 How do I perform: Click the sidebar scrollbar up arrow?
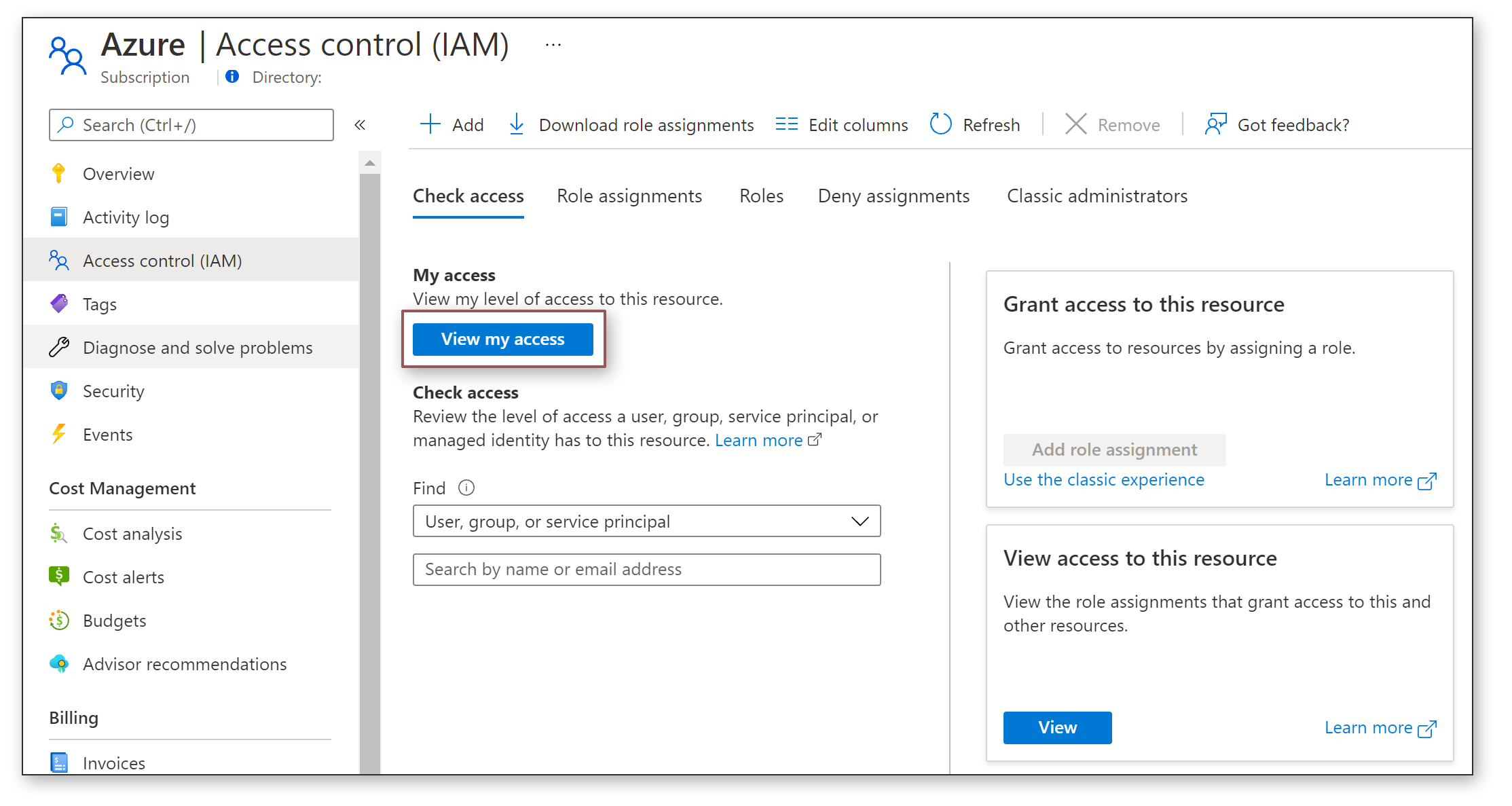pos(370,163)
